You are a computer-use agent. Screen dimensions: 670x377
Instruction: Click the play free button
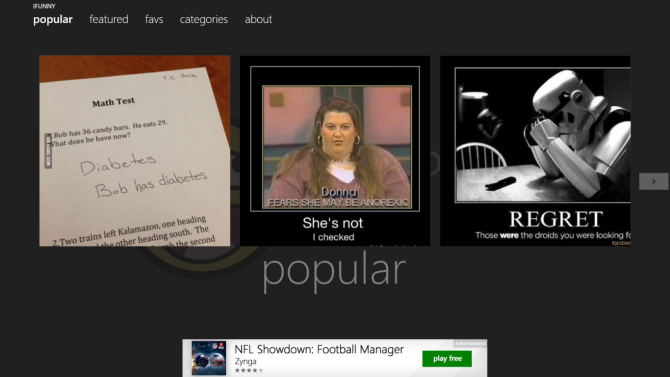click(447, 359)
